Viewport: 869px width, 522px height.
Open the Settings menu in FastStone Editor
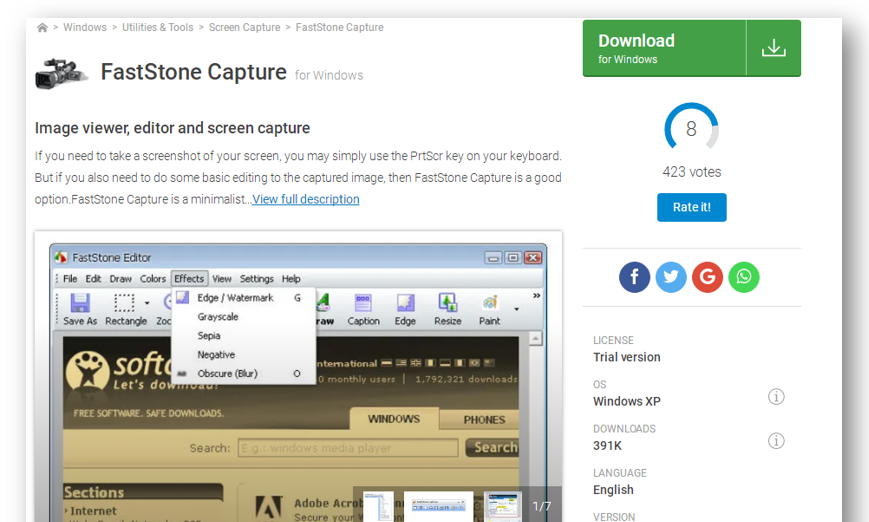(x=257, y=279)
